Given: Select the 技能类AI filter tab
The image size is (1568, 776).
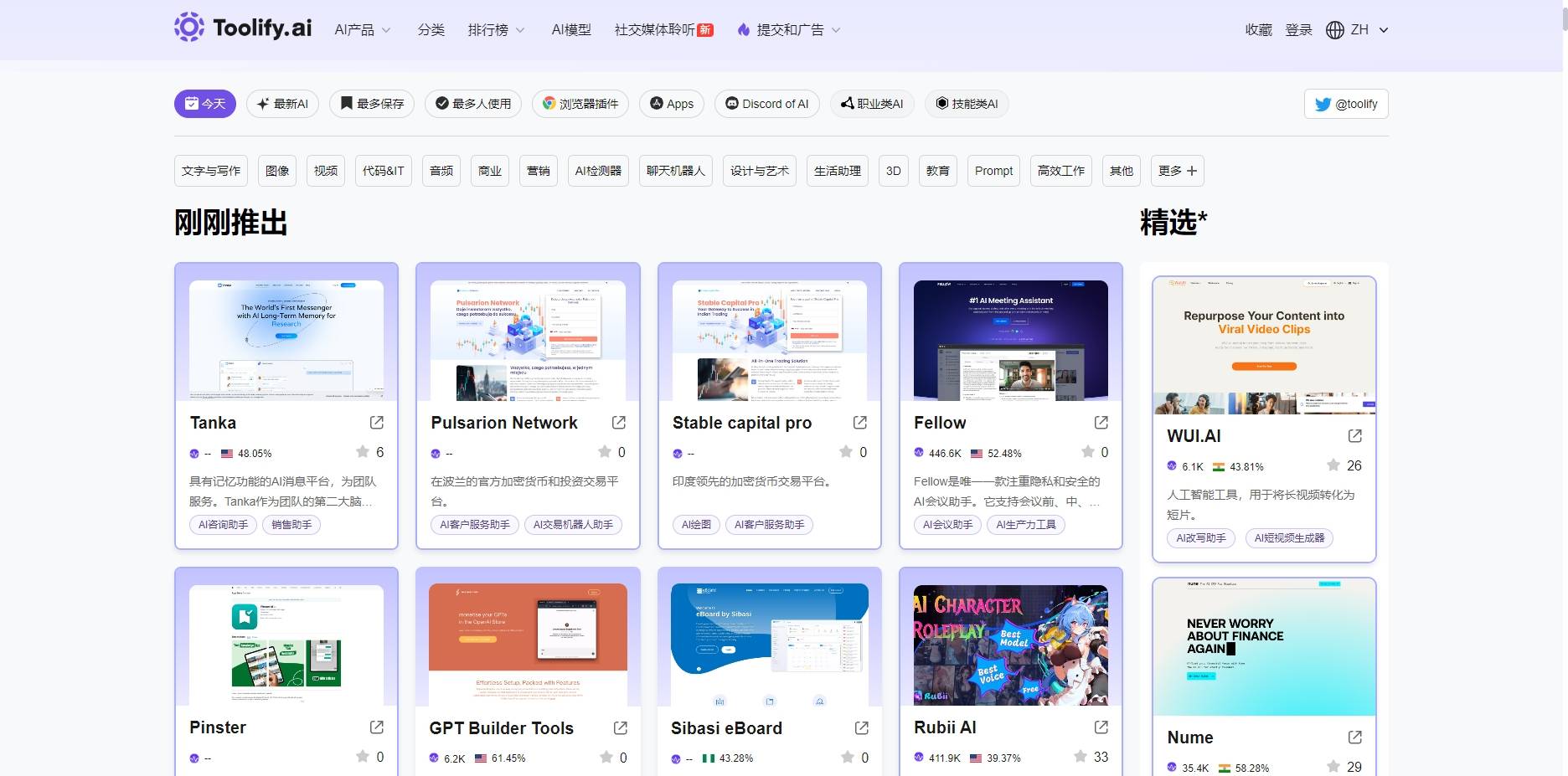Looking at the screenshot, I should coord(967,104).
